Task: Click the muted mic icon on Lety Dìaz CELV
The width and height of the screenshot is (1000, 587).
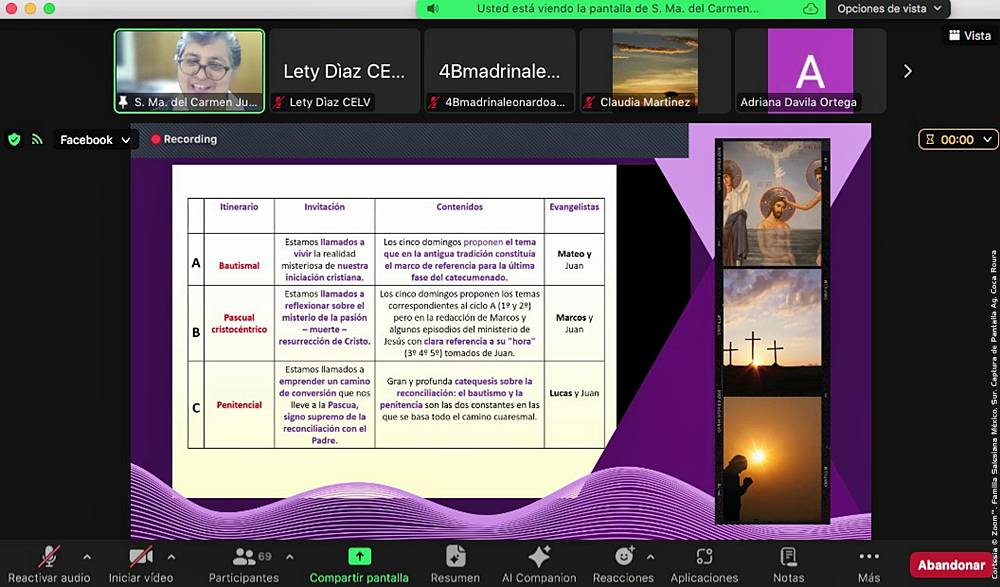Action: [x=279, y=102]
